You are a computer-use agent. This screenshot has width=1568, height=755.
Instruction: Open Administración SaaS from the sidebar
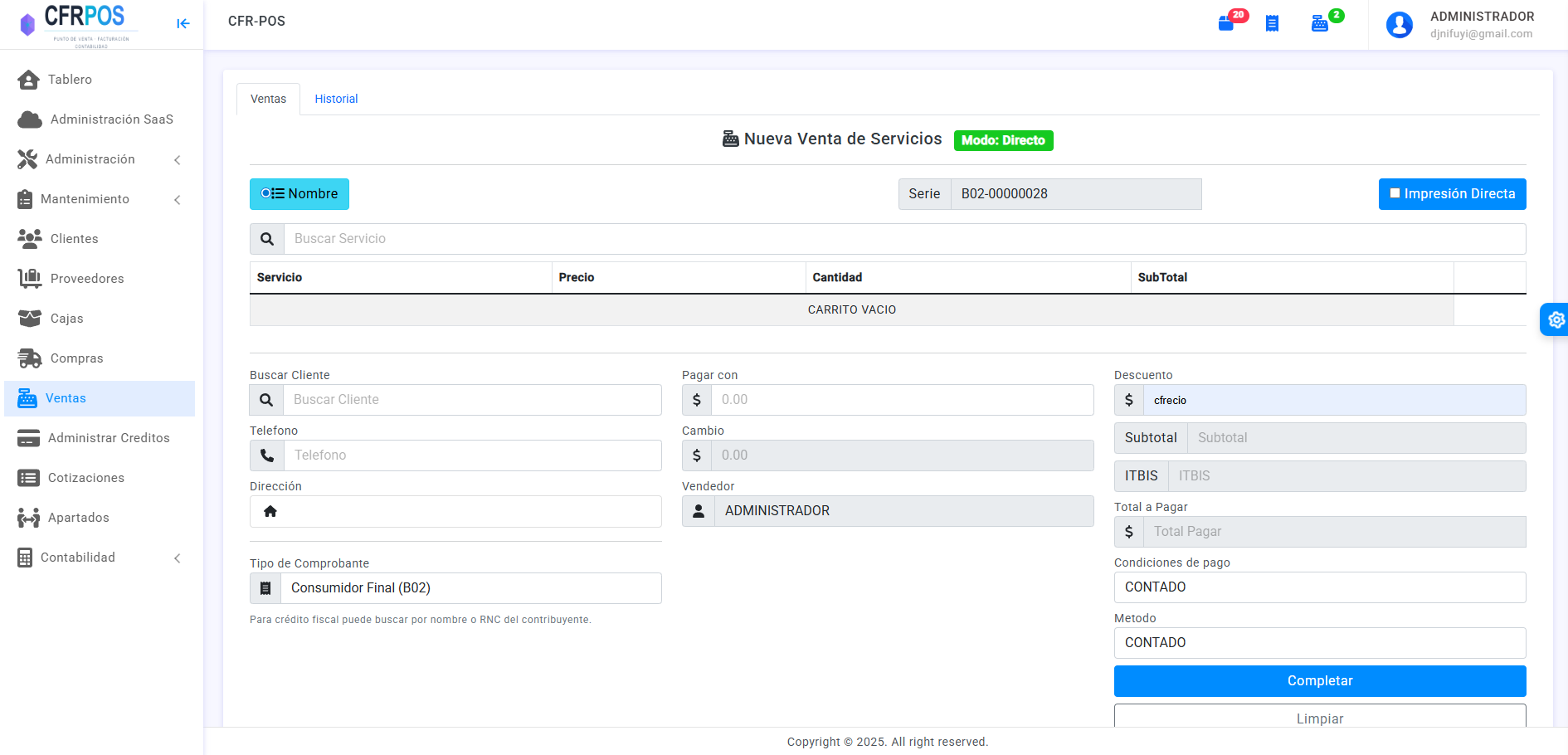tap(100, 119)
